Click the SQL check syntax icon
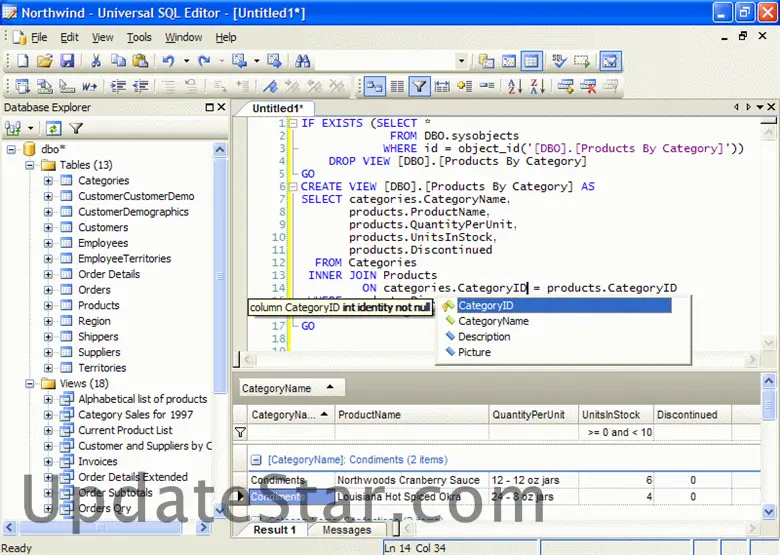Image resolution: width=780 pixels, height=555 pixels. click(560, 61)
